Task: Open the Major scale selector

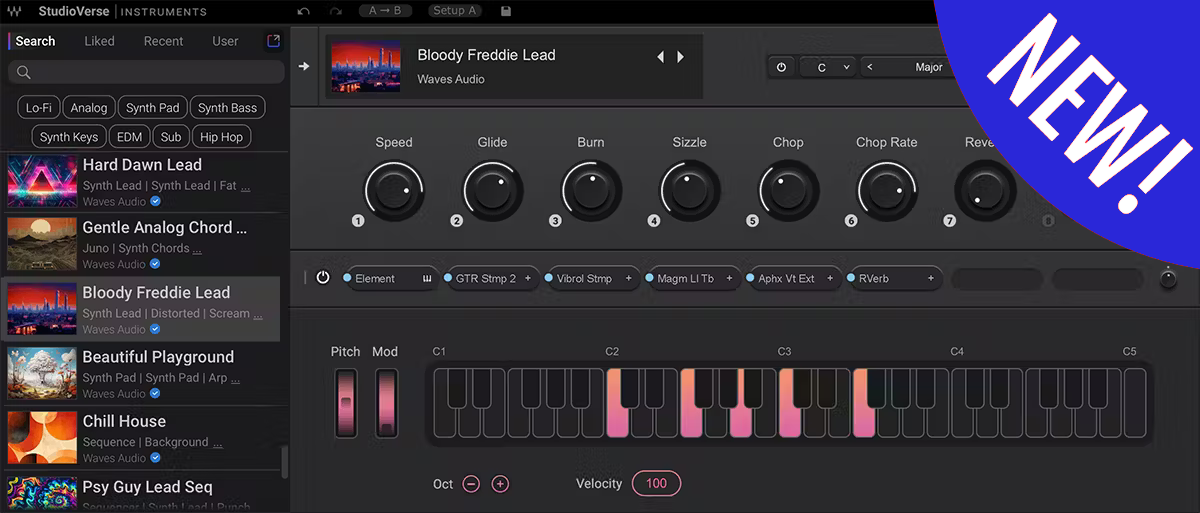Action: 928,67
